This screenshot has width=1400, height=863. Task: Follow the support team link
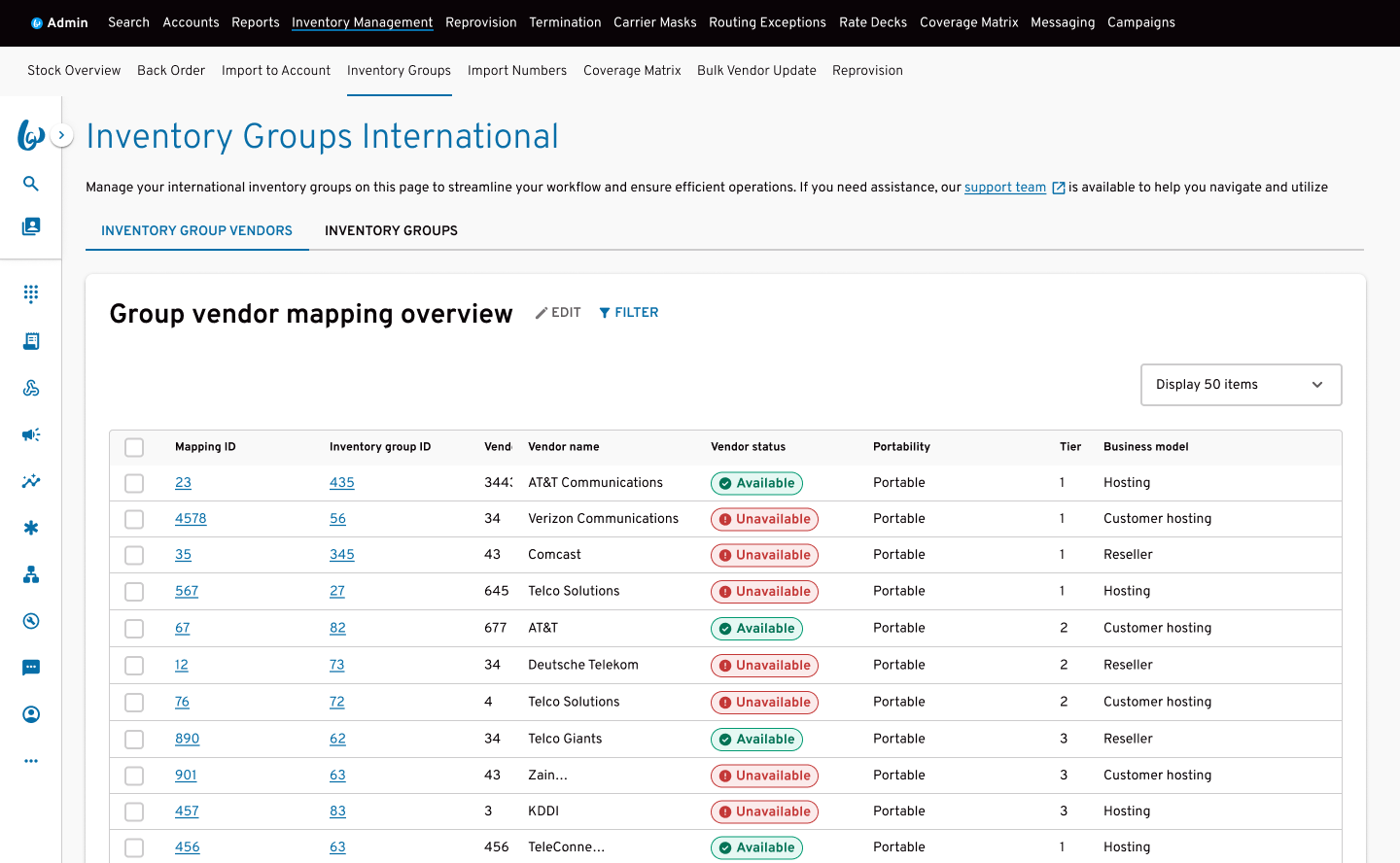click(1004, 188)
